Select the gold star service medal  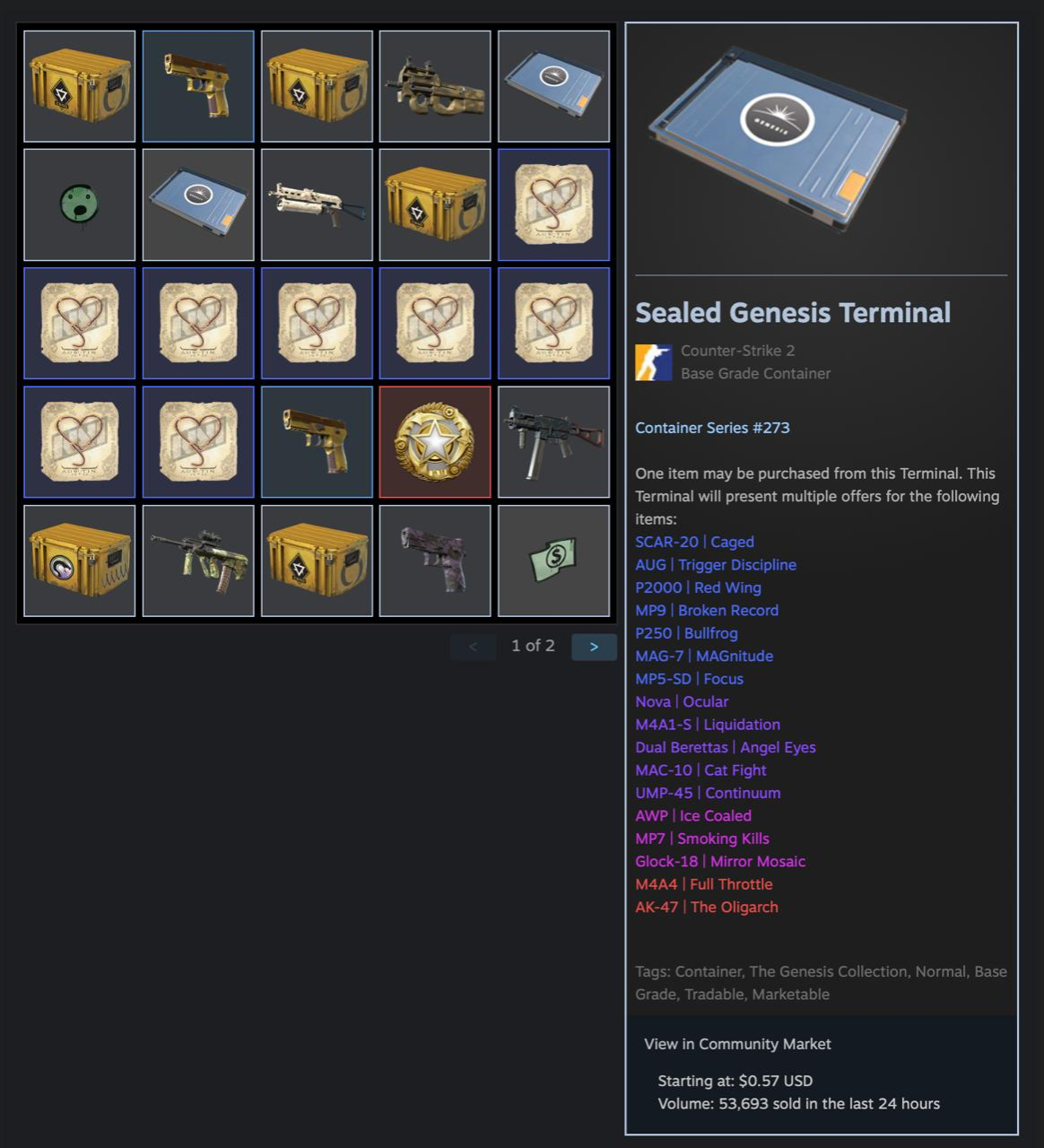pos(435,442)
